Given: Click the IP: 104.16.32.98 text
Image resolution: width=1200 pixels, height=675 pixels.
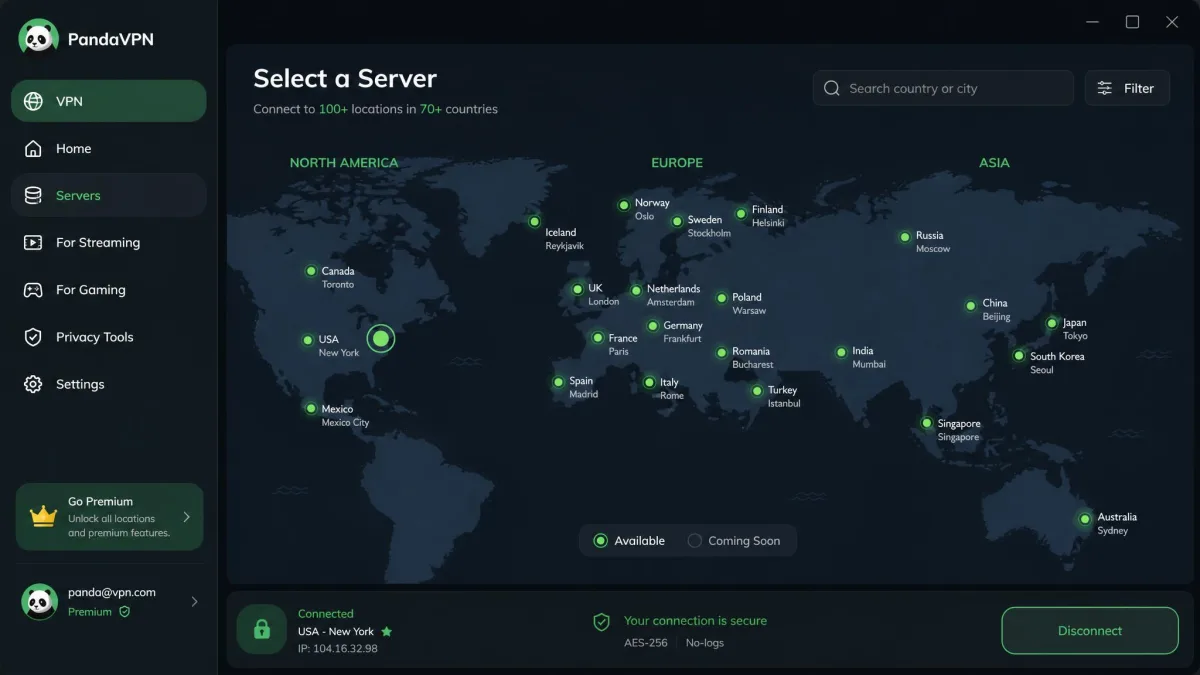Looking at the screenshot, I should click(337, 649).
